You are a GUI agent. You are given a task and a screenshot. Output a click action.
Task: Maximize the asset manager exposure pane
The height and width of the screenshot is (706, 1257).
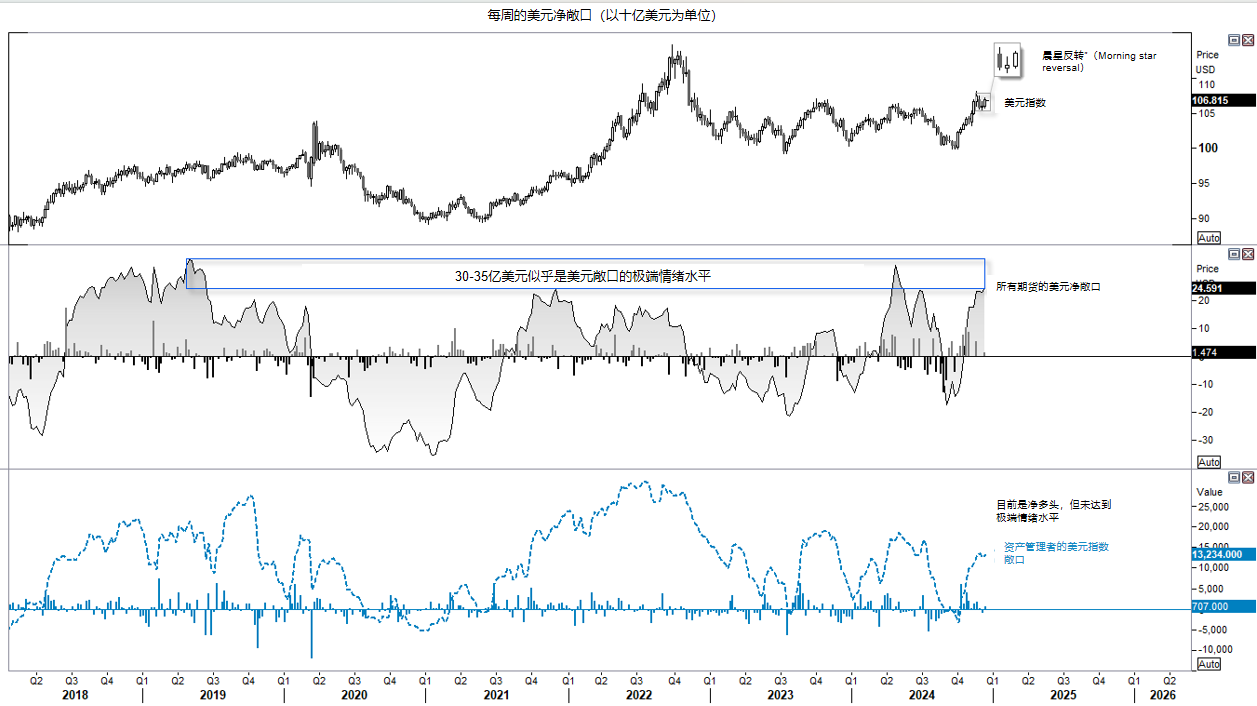click(1234, 478)
